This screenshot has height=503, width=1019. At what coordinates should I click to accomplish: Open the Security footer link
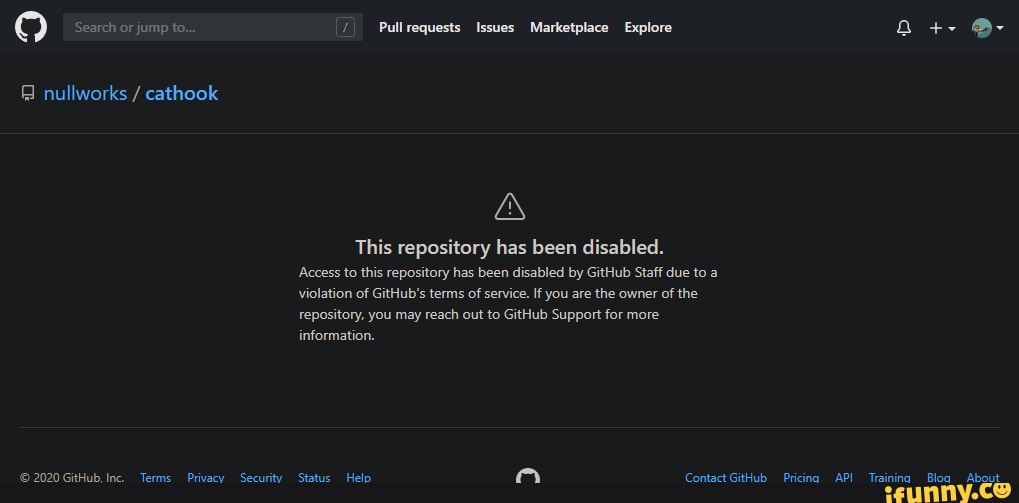coord(261,478)
